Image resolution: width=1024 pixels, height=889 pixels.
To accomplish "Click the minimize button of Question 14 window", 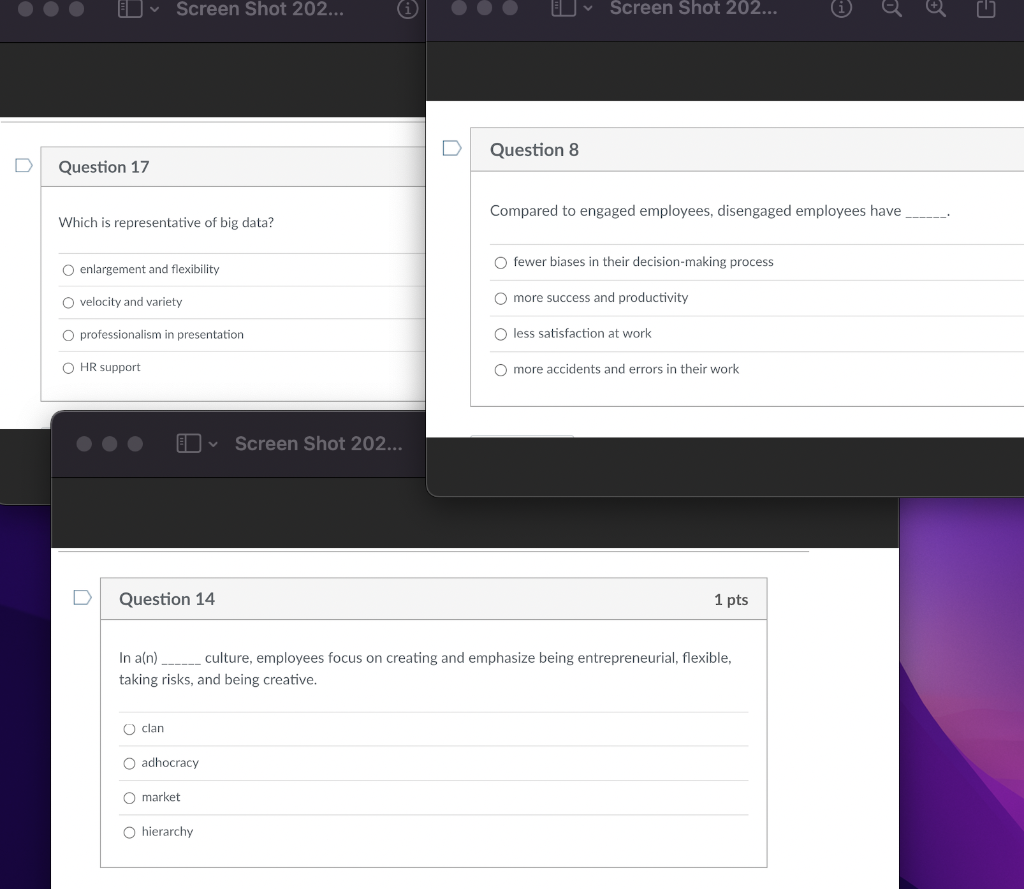I will pos(110,444).
